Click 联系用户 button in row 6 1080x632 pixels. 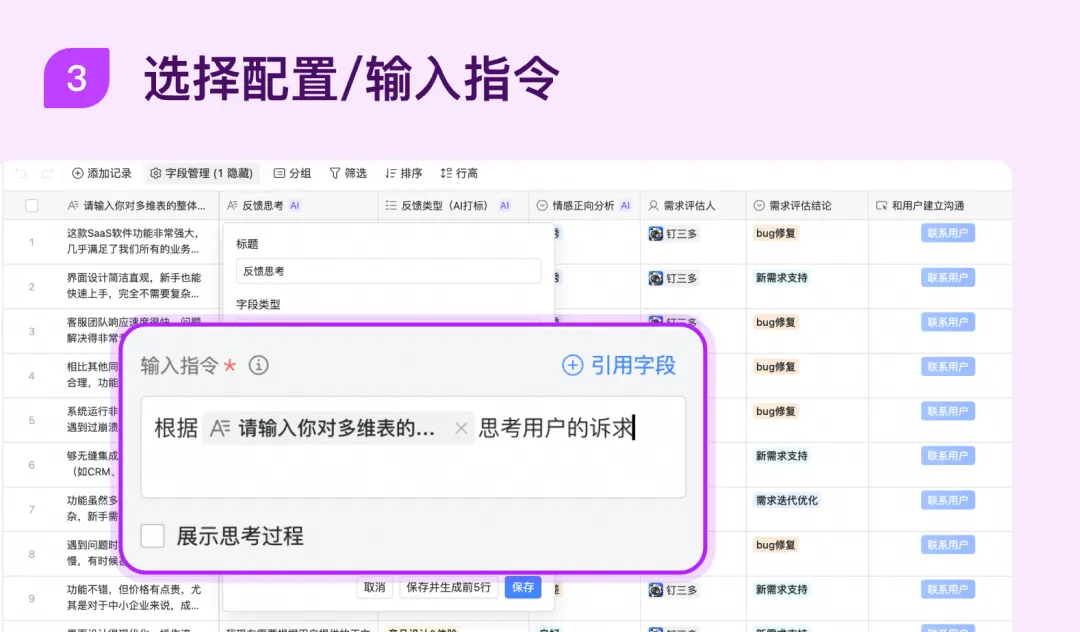948,456
